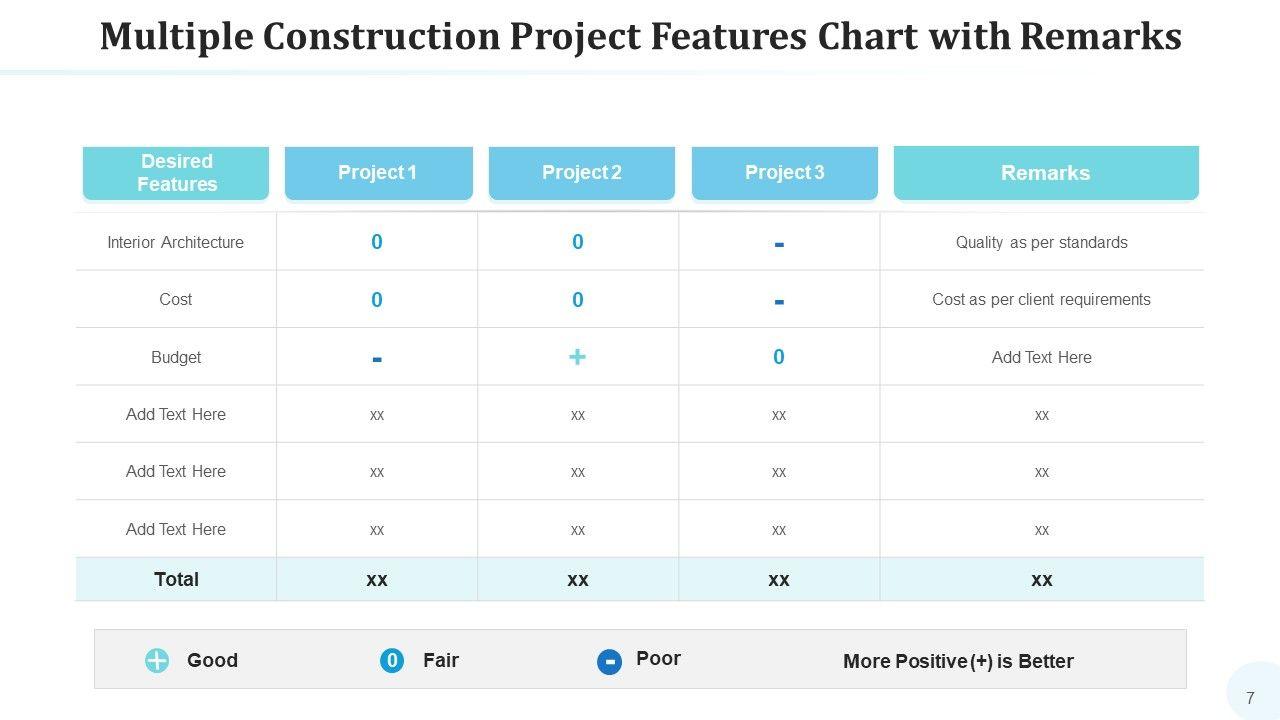This screenshot has height=720, width=1280.
Task: Select the slide title text
Action: [x=640, y=37]
